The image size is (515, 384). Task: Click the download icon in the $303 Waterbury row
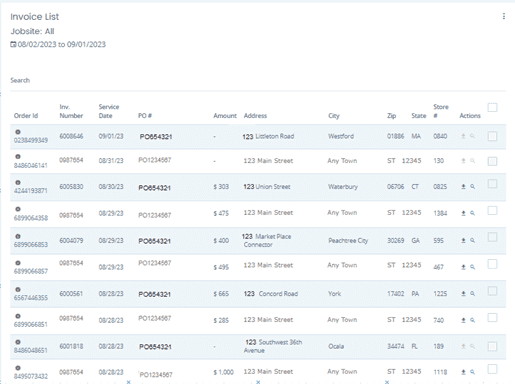click(x=463, y=187)
